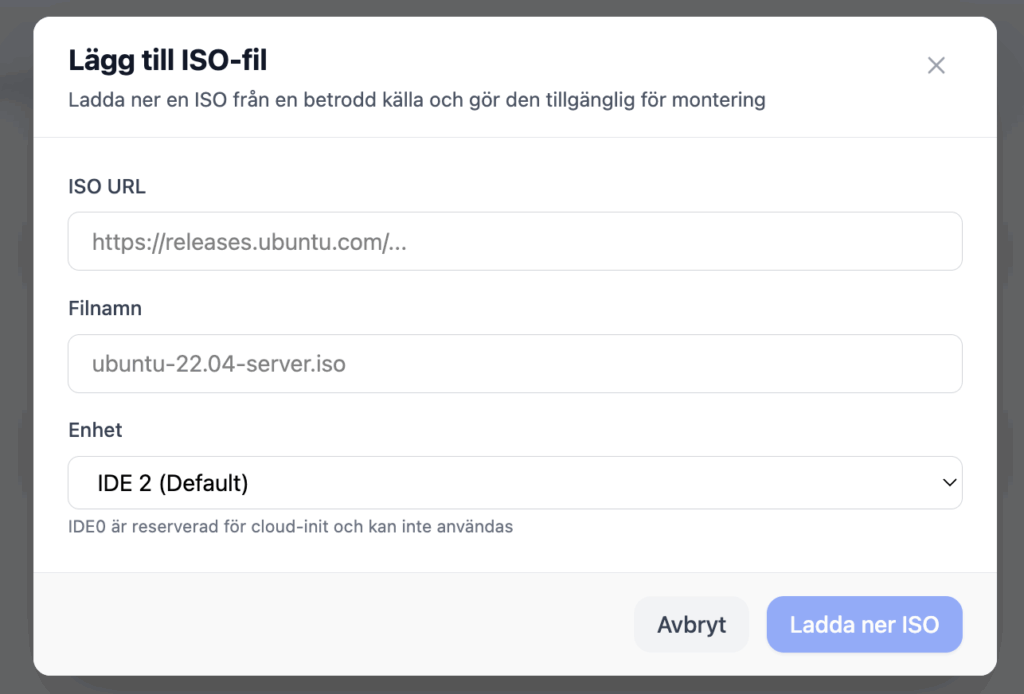Viewport: 1024px width, 694px height.
Task: Click the subtitle about betrodd källa
Action: [x=416, y=100]
